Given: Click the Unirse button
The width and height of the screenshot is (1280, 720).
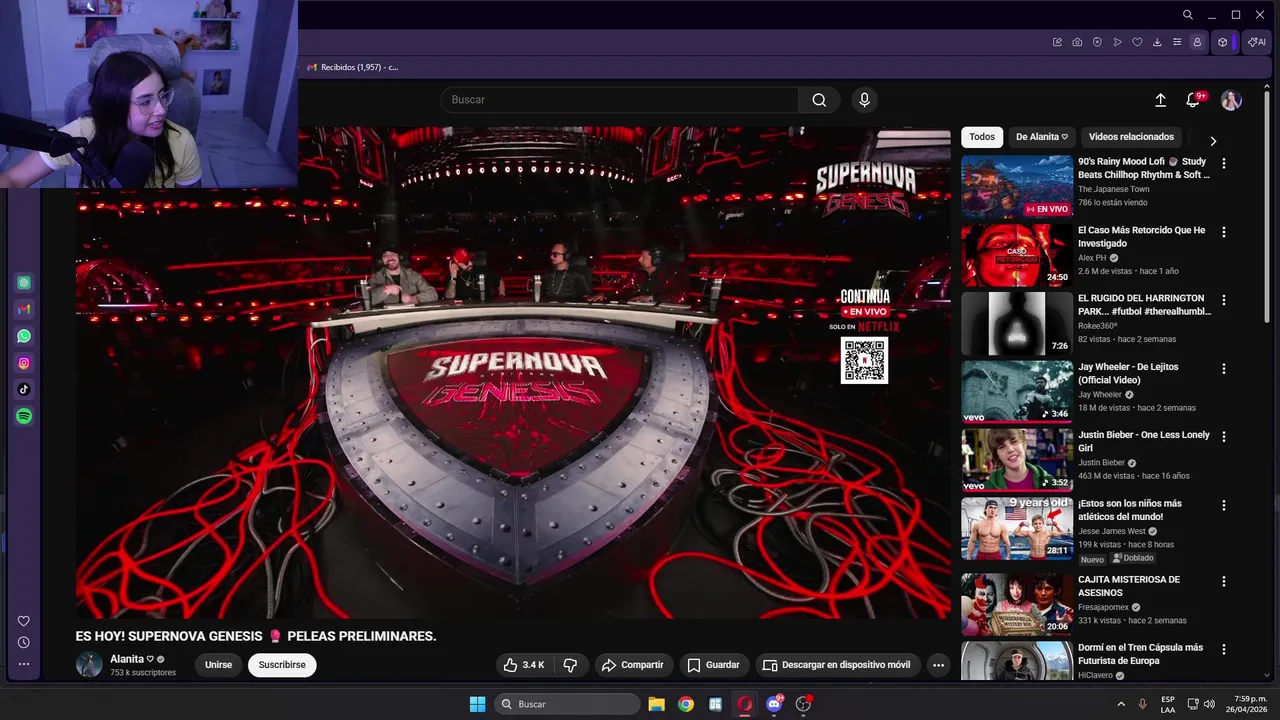Looking at the screenshot, I should coord(218,665).
